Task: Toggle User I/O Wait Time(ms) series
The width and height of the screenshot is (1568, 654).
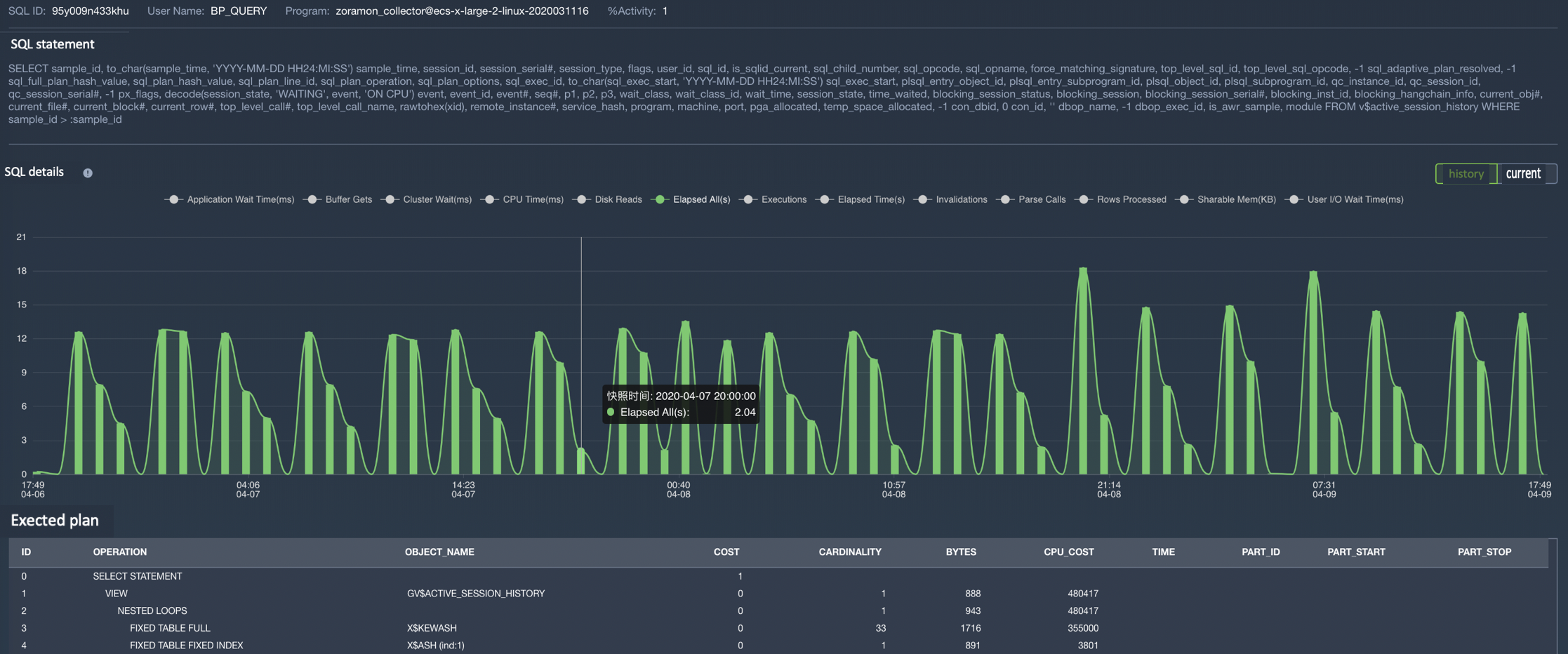Action: (x=1294, y=199)
